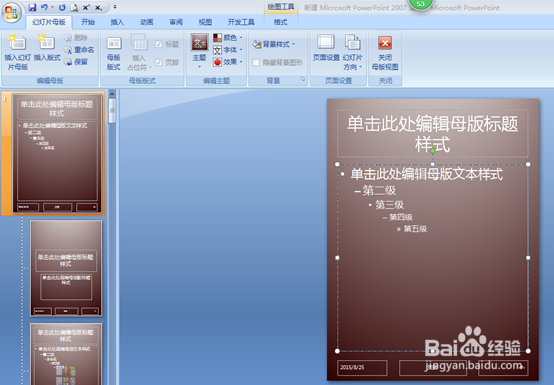Screen dimensions: 554x385
Task: Insert a new slide master (插入幻灯片母版)
Action: 17,52
